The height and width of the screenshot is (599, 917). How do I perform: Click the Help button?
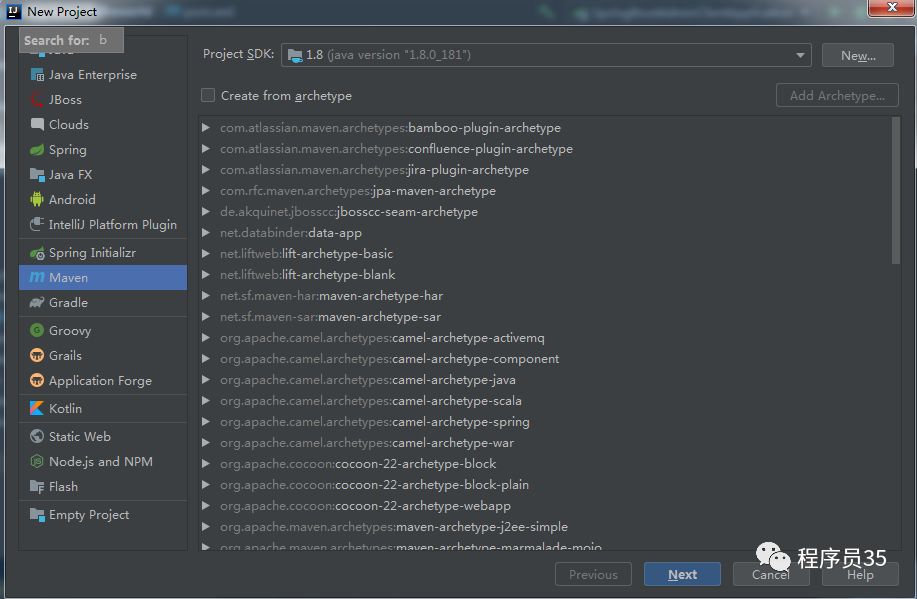pyautogui.click(x=860, y=574)
